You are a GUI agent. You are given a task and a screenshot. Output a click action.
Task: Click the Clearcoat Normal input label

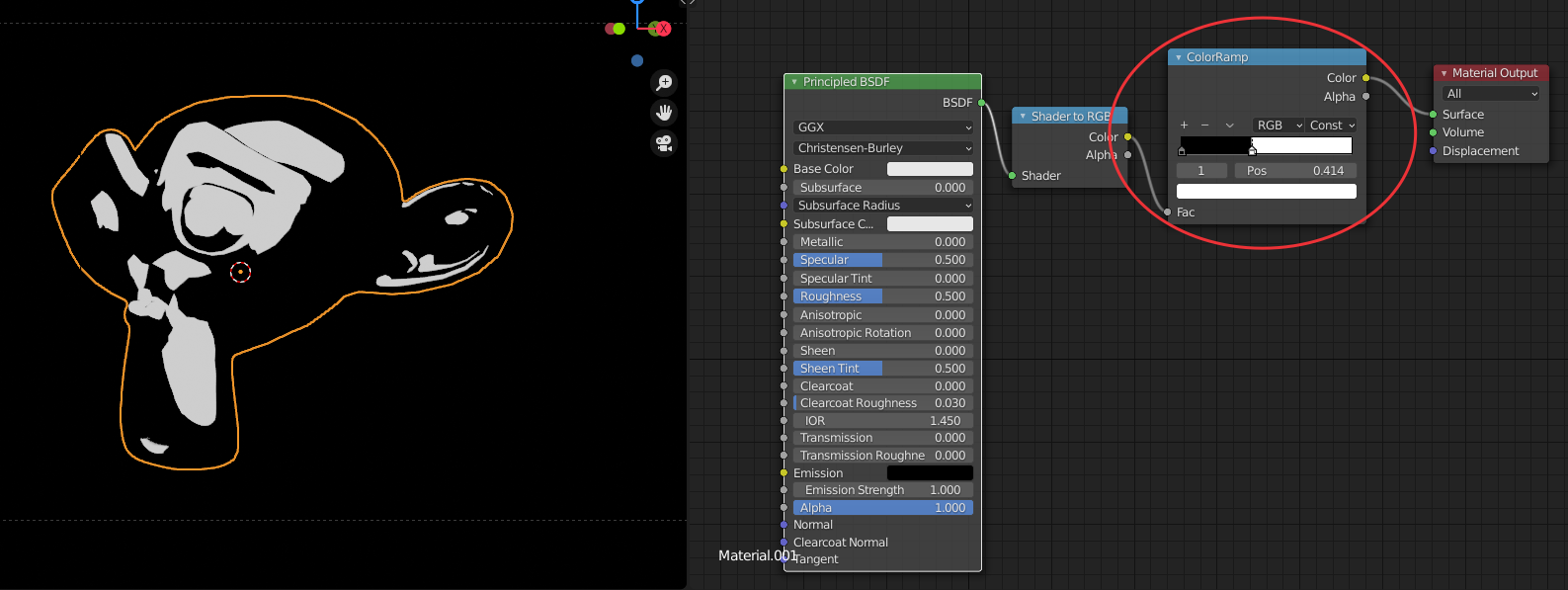(841, 543)
